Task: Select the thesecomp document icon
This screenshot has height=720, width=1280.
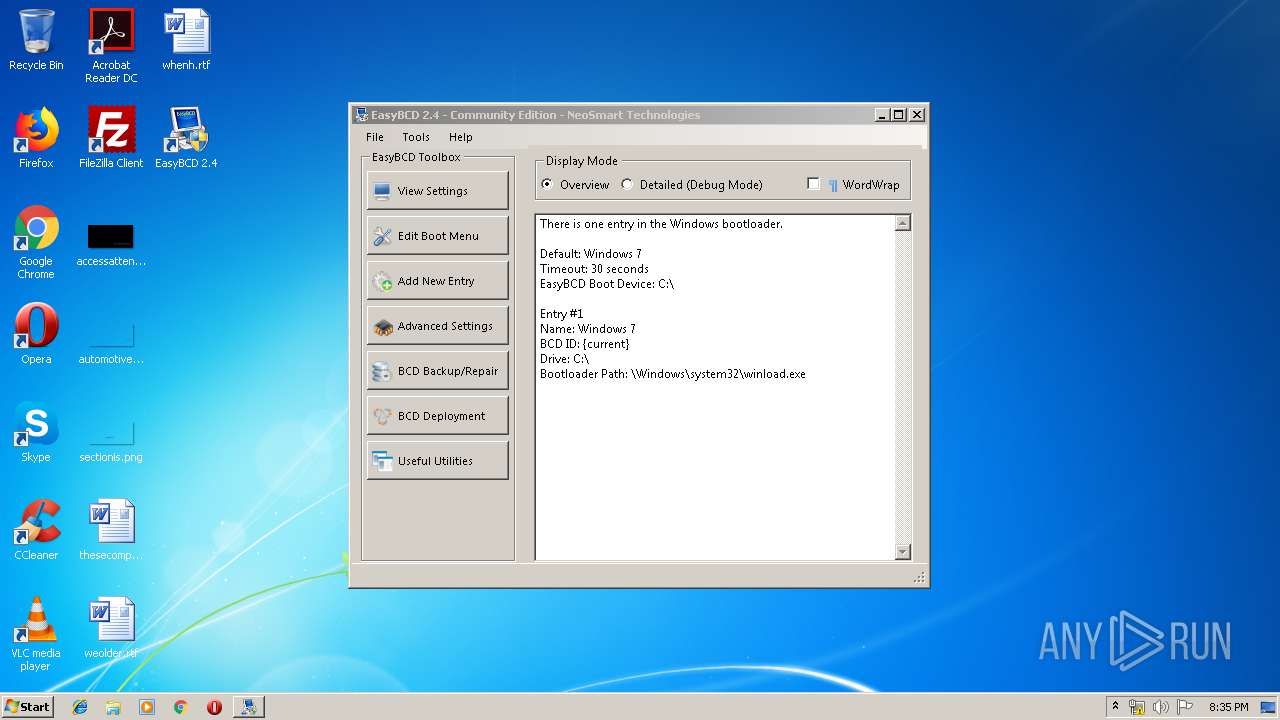Action: click(x=111, y=530)
